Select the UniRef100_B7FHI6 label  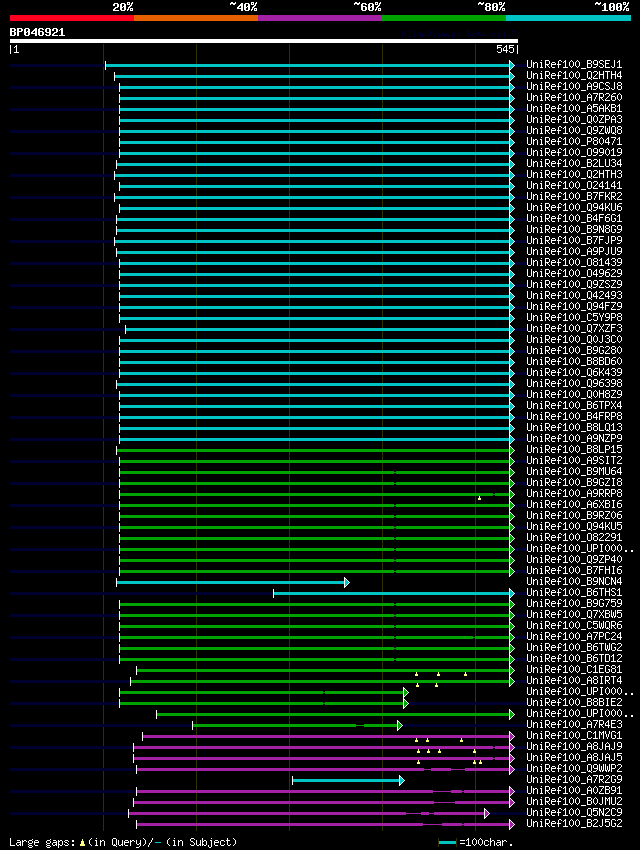tap(574, 570)
